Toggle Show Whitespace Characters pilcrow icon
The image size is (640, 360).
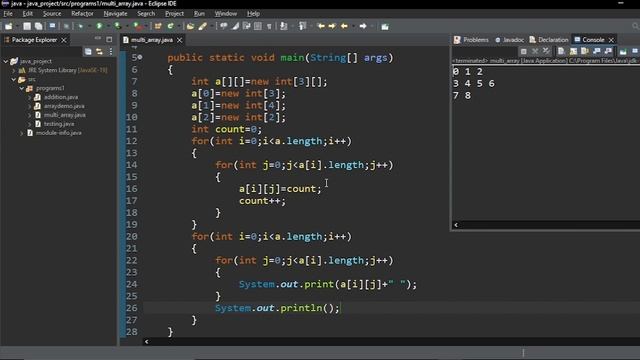[269, 26]
